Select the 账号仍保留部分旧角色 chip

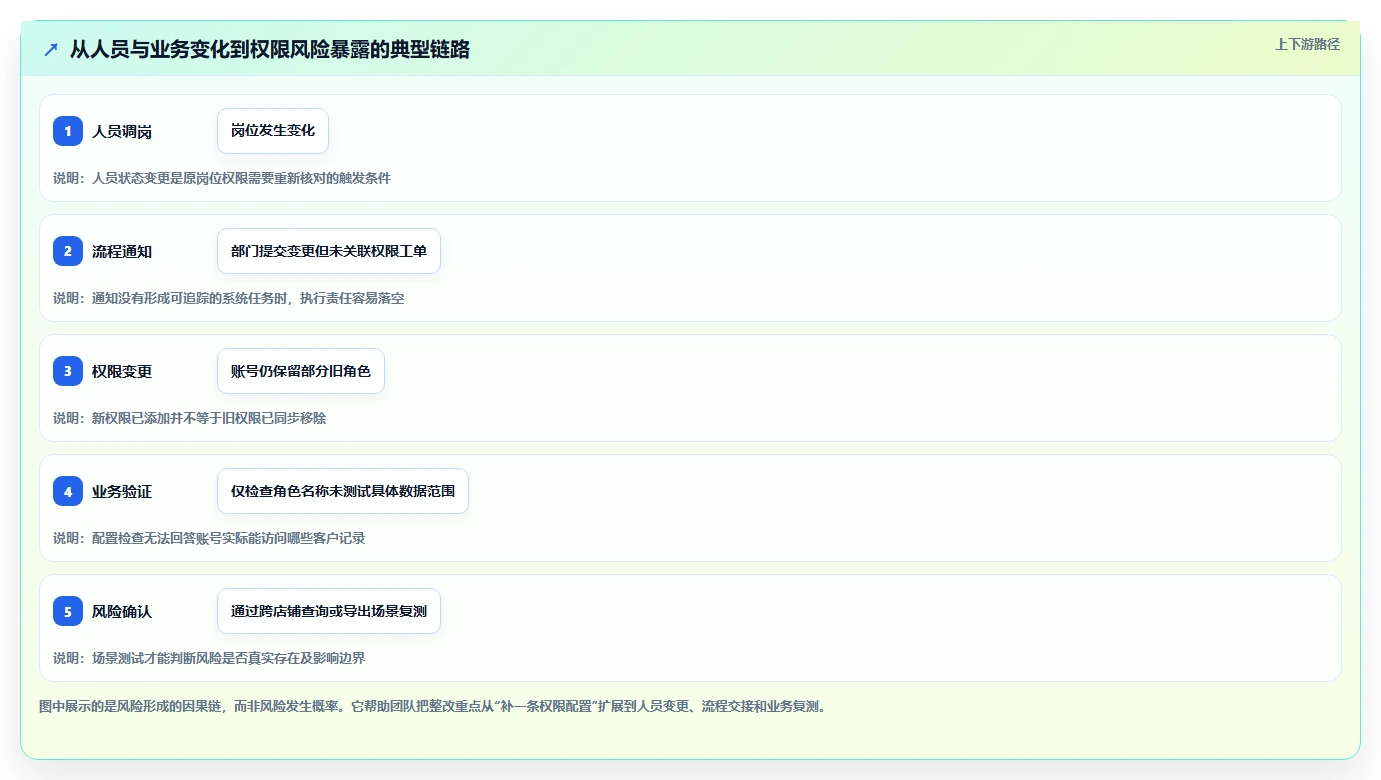click(301, 371)
